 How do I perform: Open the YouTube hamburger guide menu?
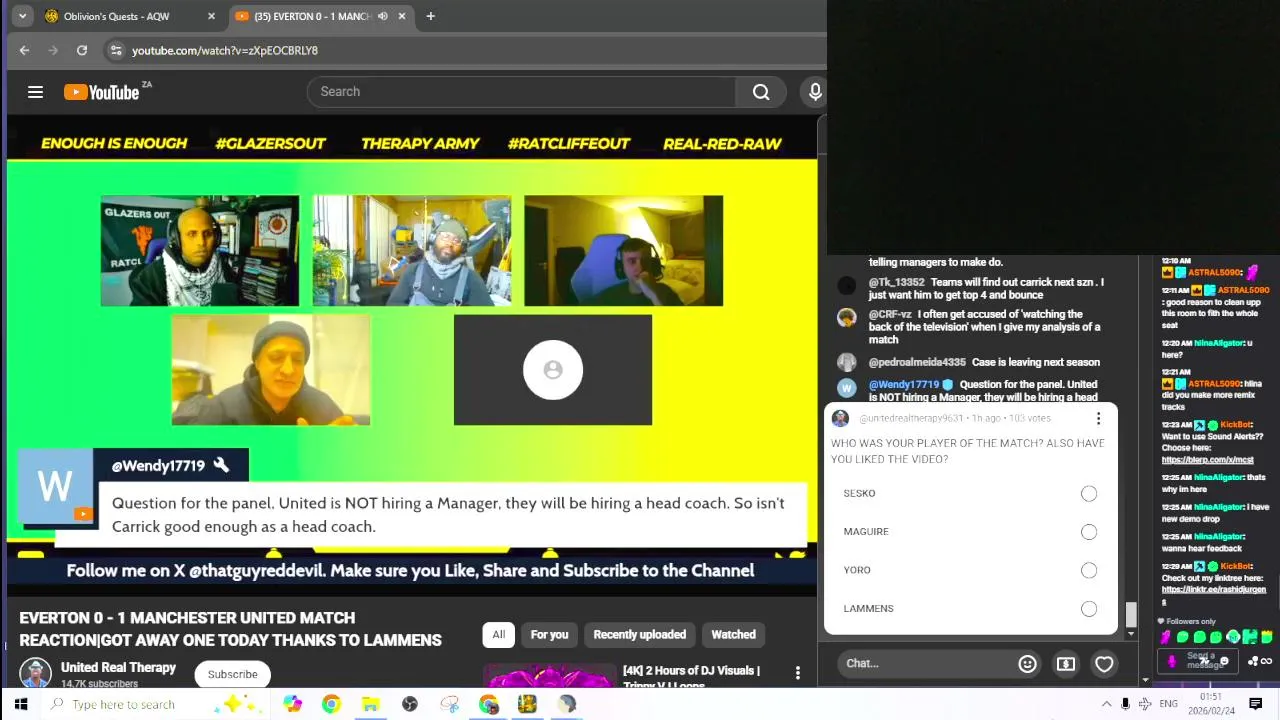(35, 92)
